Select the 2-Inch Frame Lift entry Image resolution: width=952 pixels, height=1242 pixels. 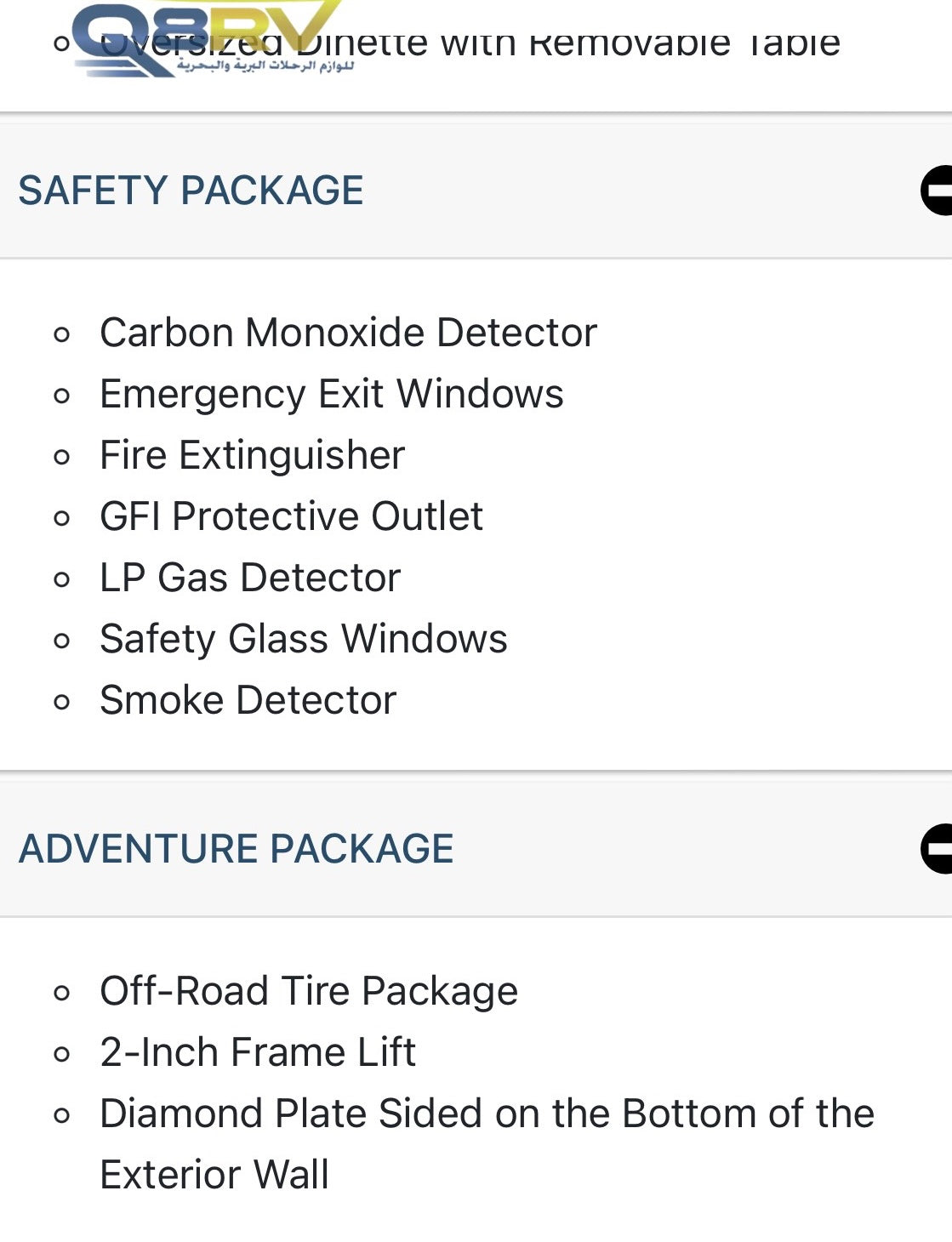click(257, 1052)
